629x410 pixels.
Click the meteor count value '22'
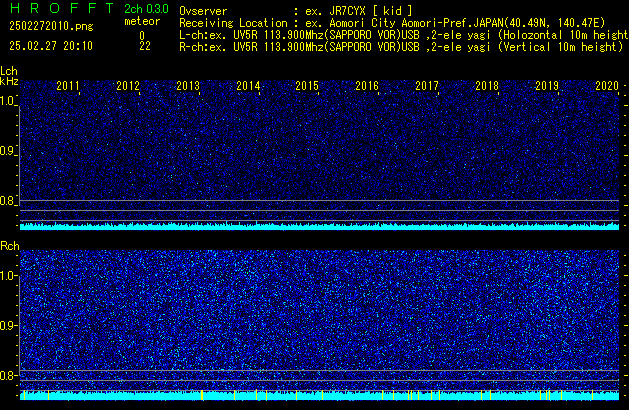145,46
